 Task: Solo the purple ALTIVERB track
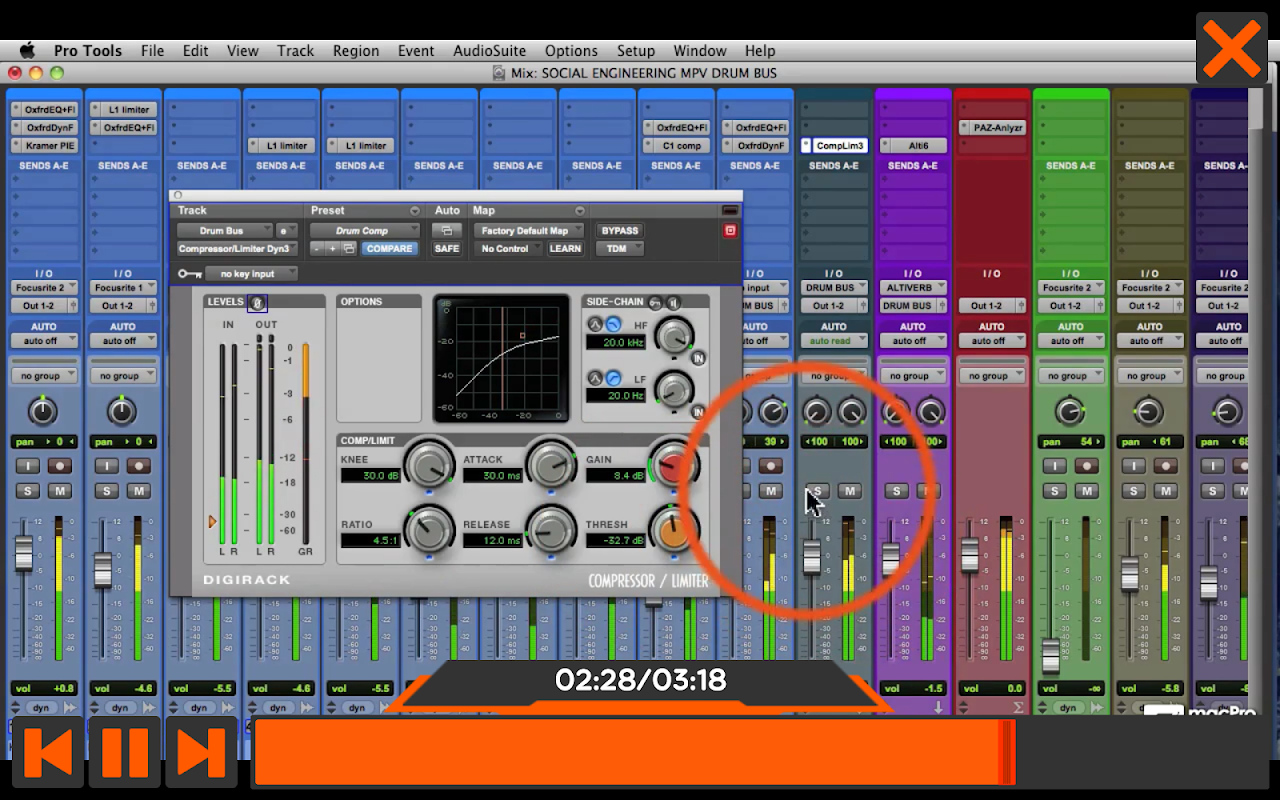(896, 491)
